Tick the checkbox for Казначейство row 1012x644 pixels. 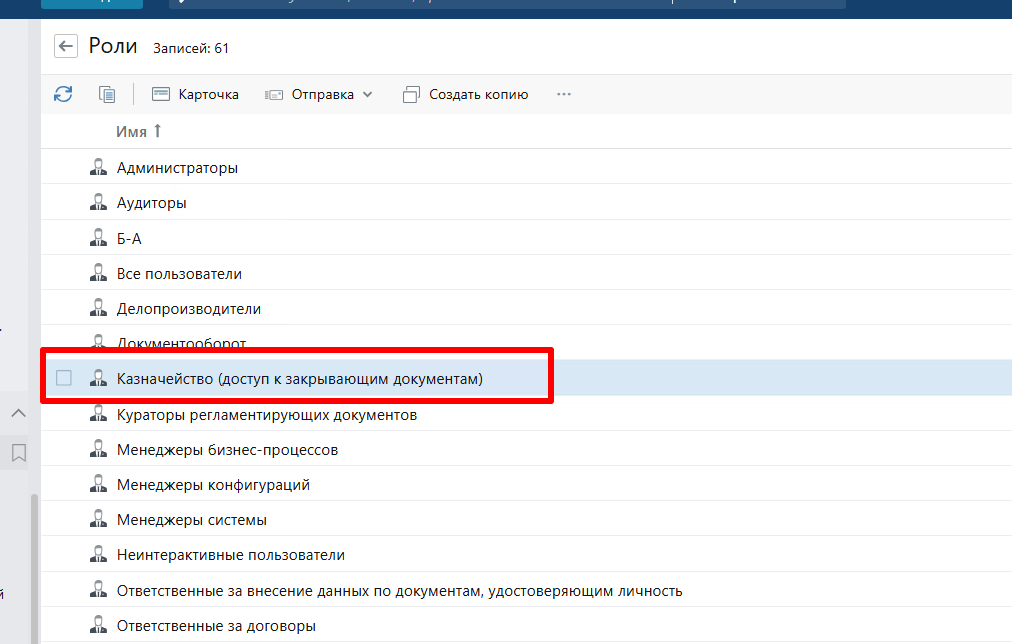tap(64, 378)
